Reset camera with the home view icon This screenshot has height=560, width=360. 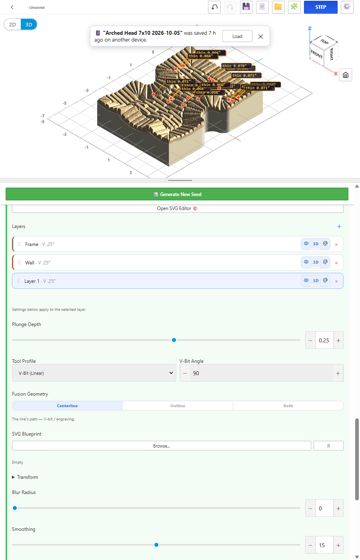tap(345, 75)
